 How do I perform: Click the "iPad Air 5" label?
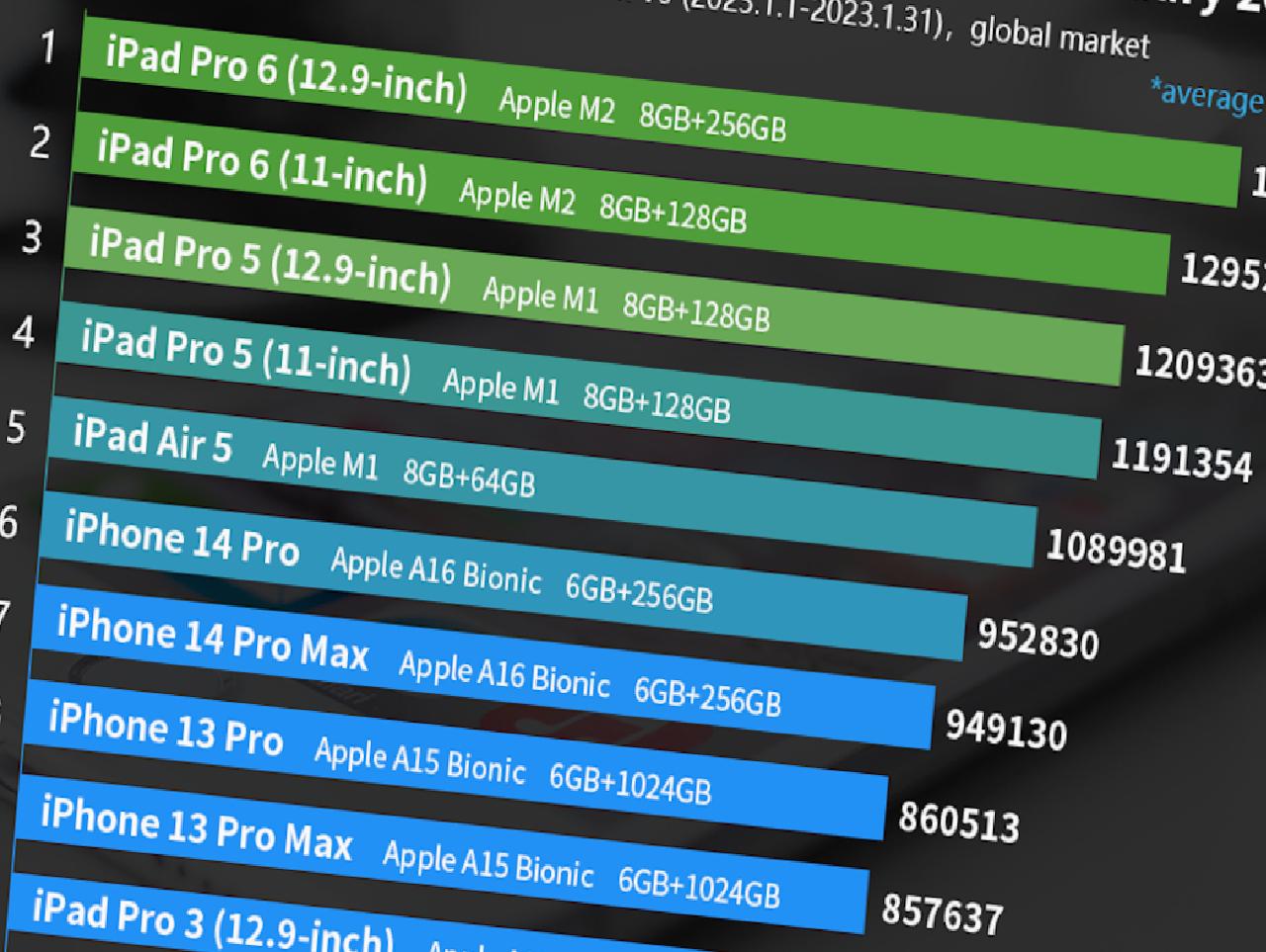(152, 438)
